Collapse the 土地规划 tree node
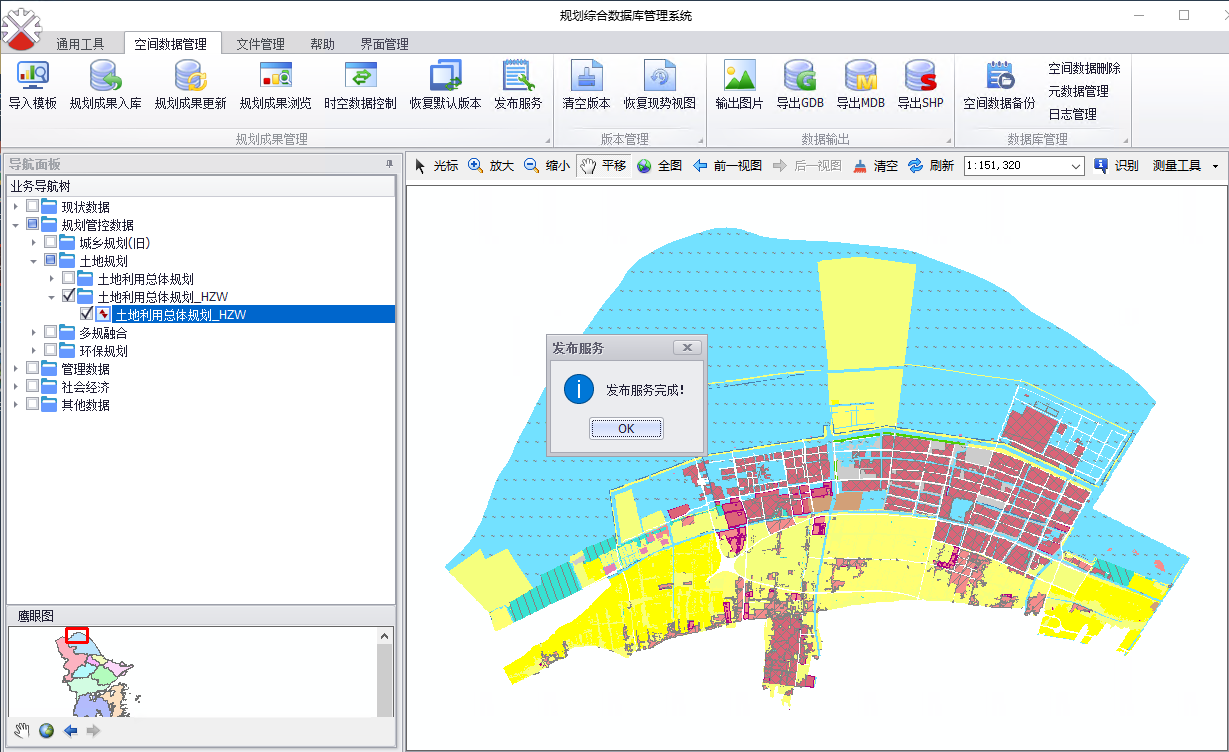1229x752 pixels. pyautogui.click(x=34, y=261)
